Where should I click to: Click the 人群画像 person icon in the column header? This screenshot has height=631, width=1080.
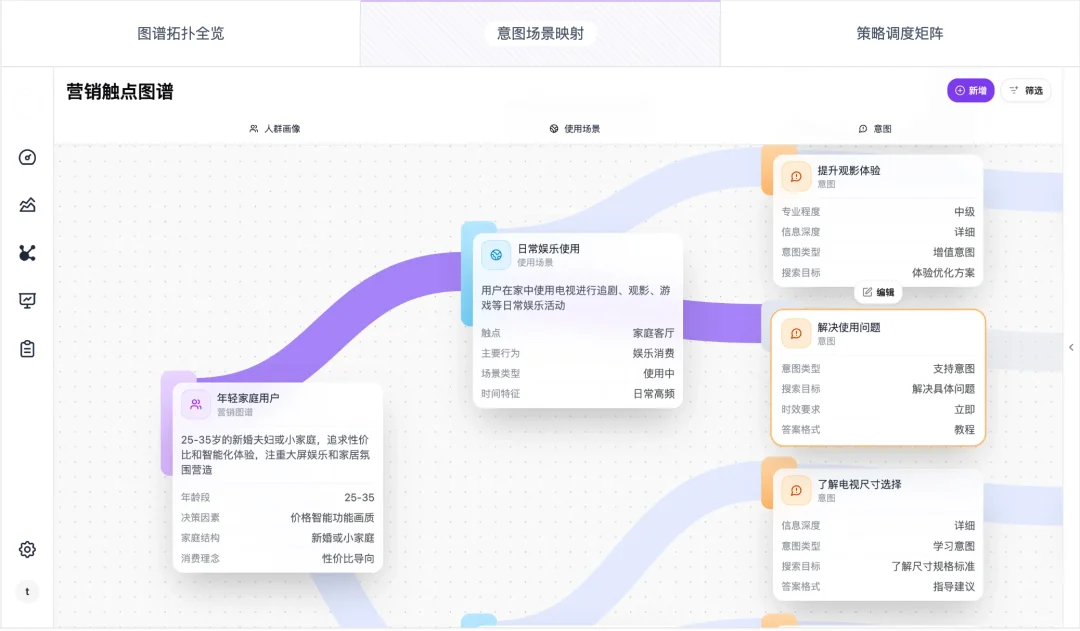pos(253,128)
